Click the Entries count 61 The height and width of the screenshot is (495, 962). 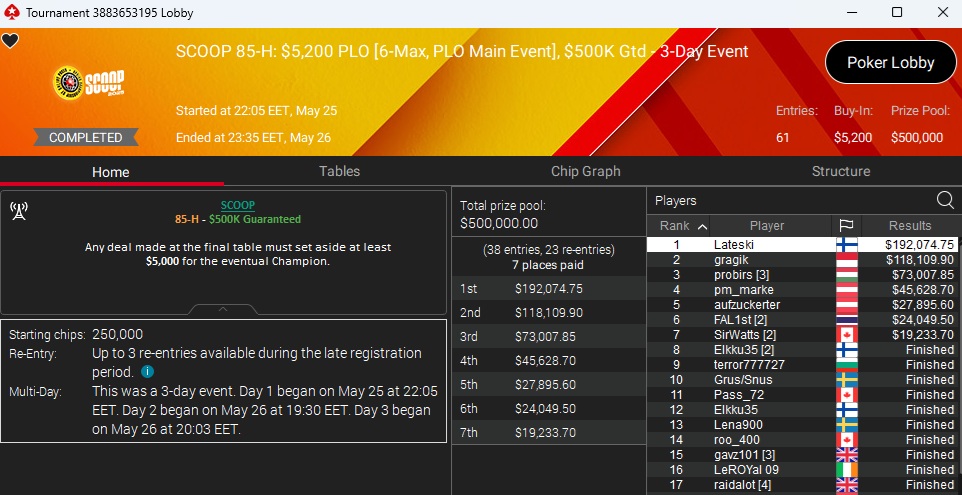point(782,137)
